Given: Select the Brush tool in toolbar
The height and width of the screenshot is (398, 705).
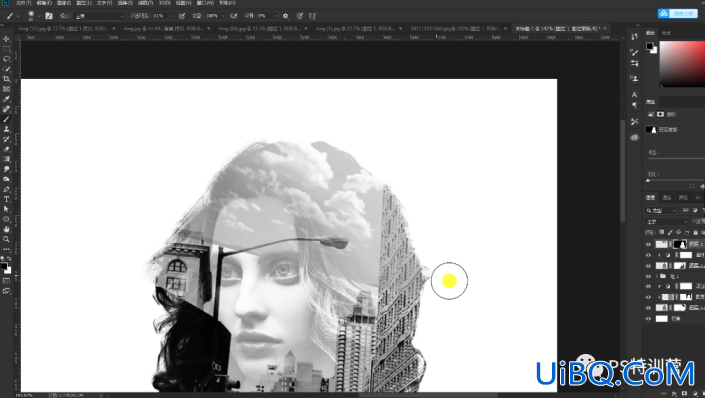Looking at the screenshot, I should click(x=6, y=119).
